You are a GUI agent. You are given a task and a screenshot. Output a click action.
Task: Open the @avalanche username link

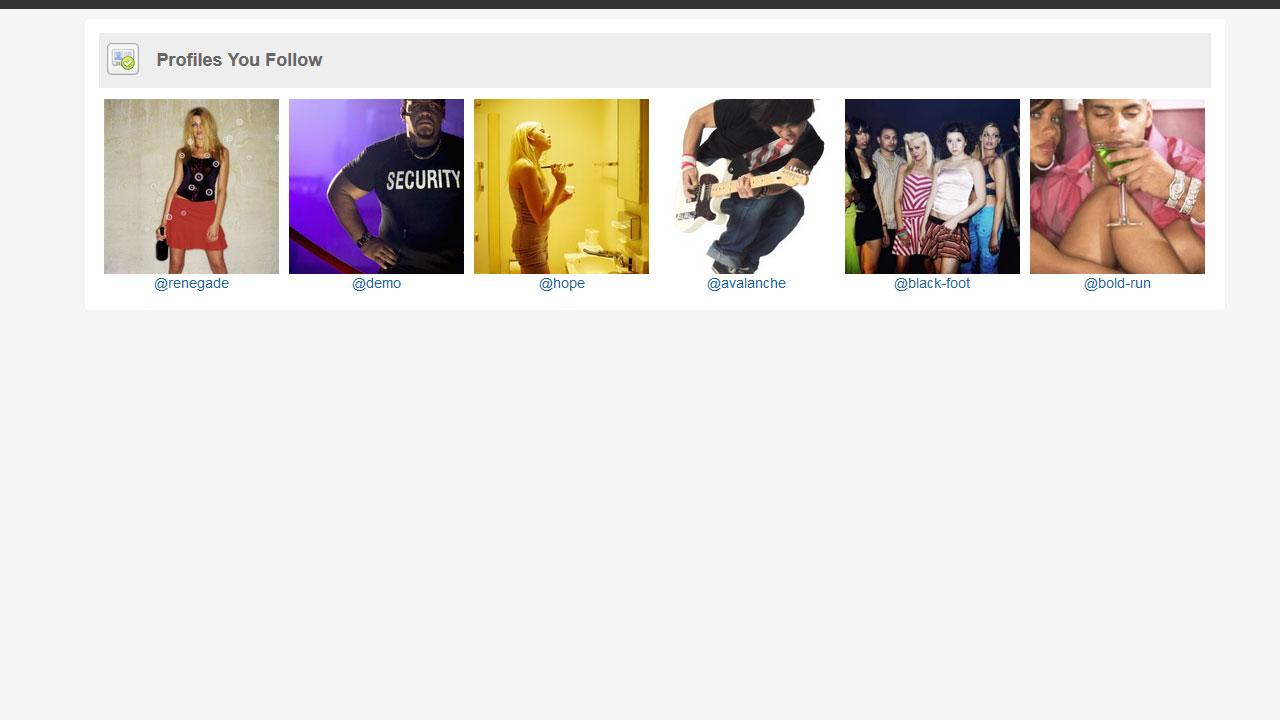point(746,284)
